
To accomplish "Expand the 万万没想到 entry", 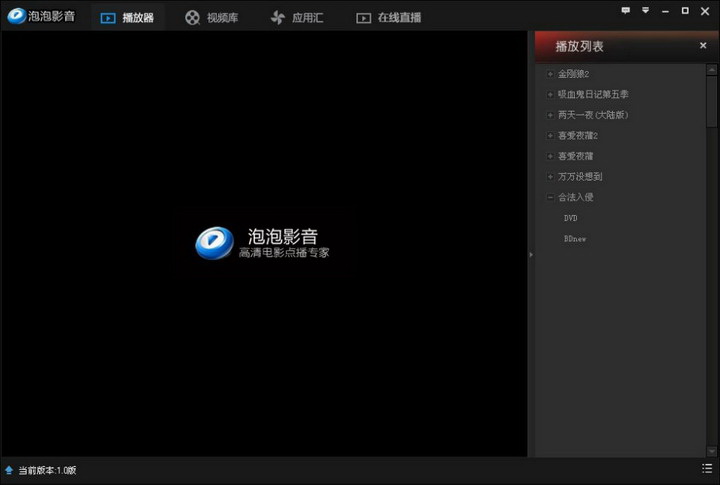I will [x=550, y=177].
